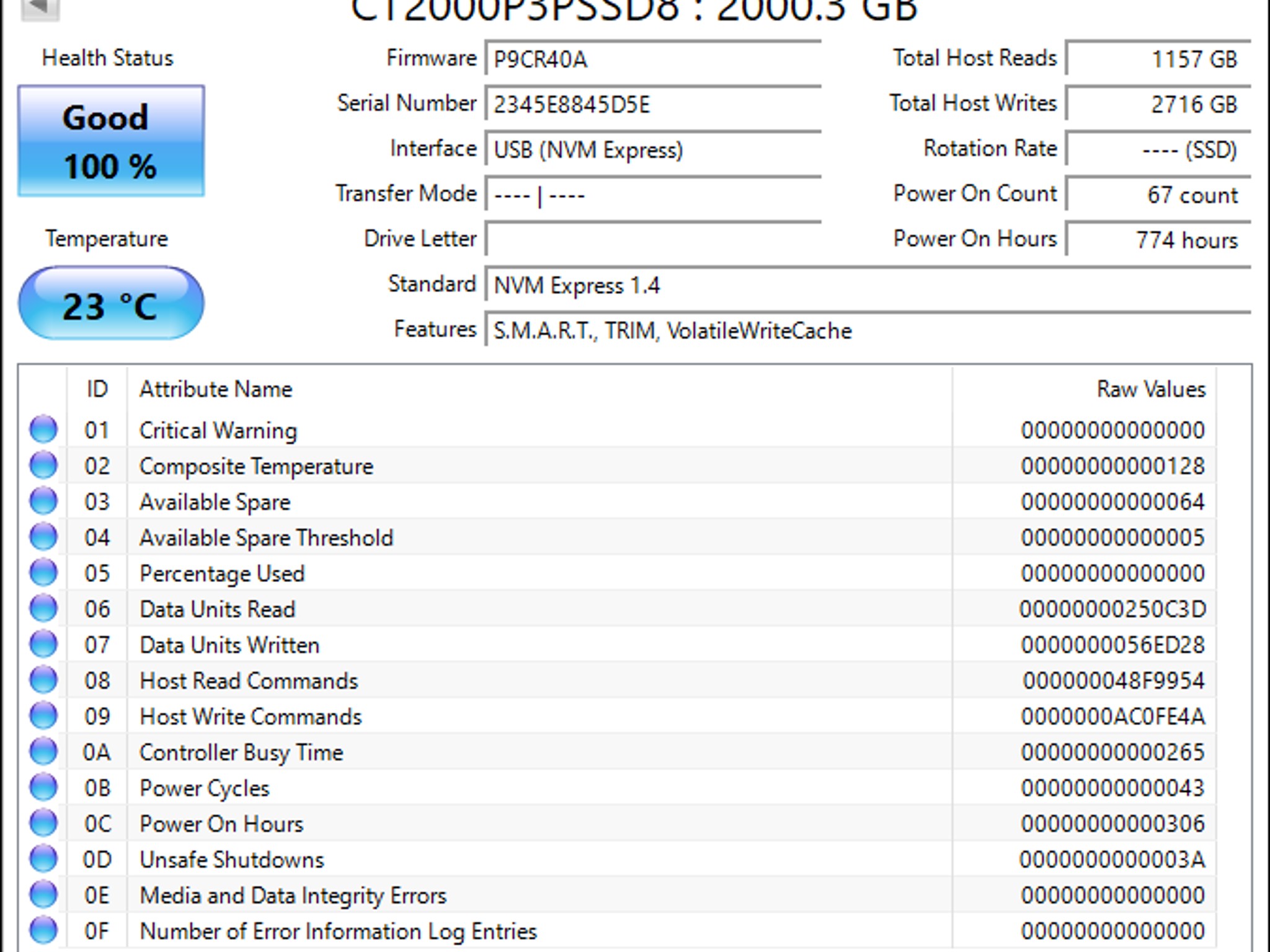Select the Percentage Used attribute name
Image resolution: width=1270 pixels, height=952 pixels.
(222, 573)
